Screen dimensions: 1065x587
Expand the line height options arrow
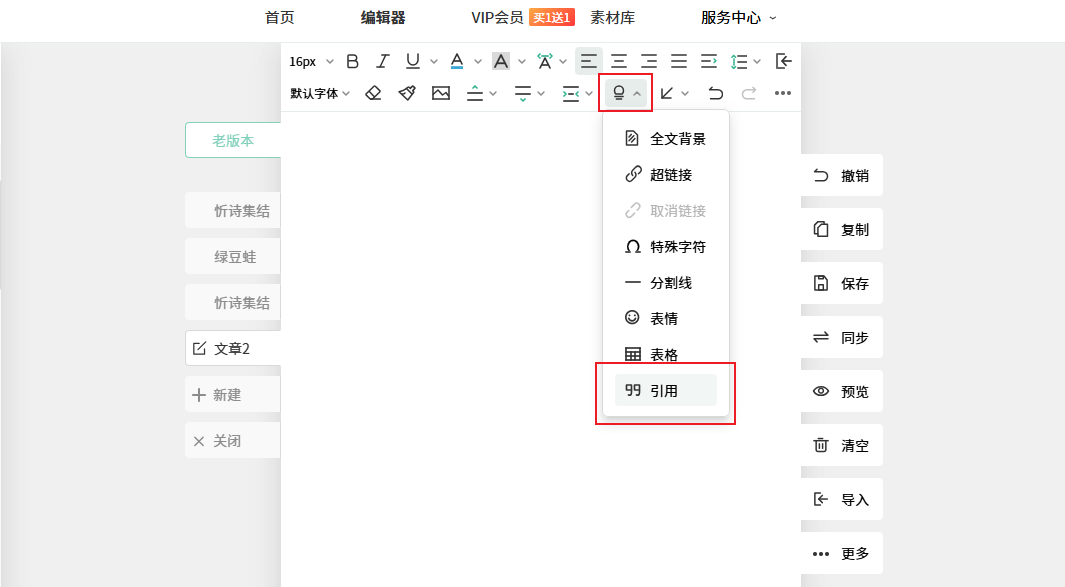pyautogui.click(x=757, y=62)
